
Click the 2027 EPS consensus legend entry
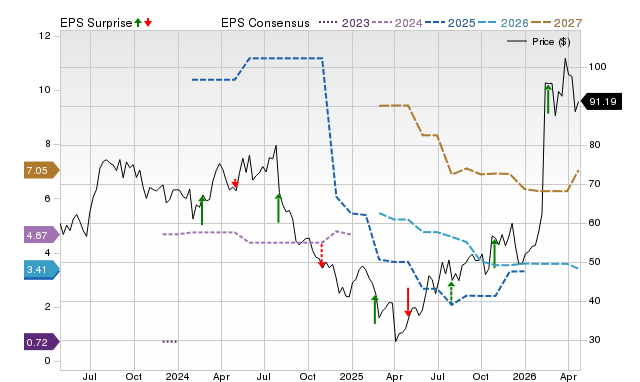pos(556,23)
